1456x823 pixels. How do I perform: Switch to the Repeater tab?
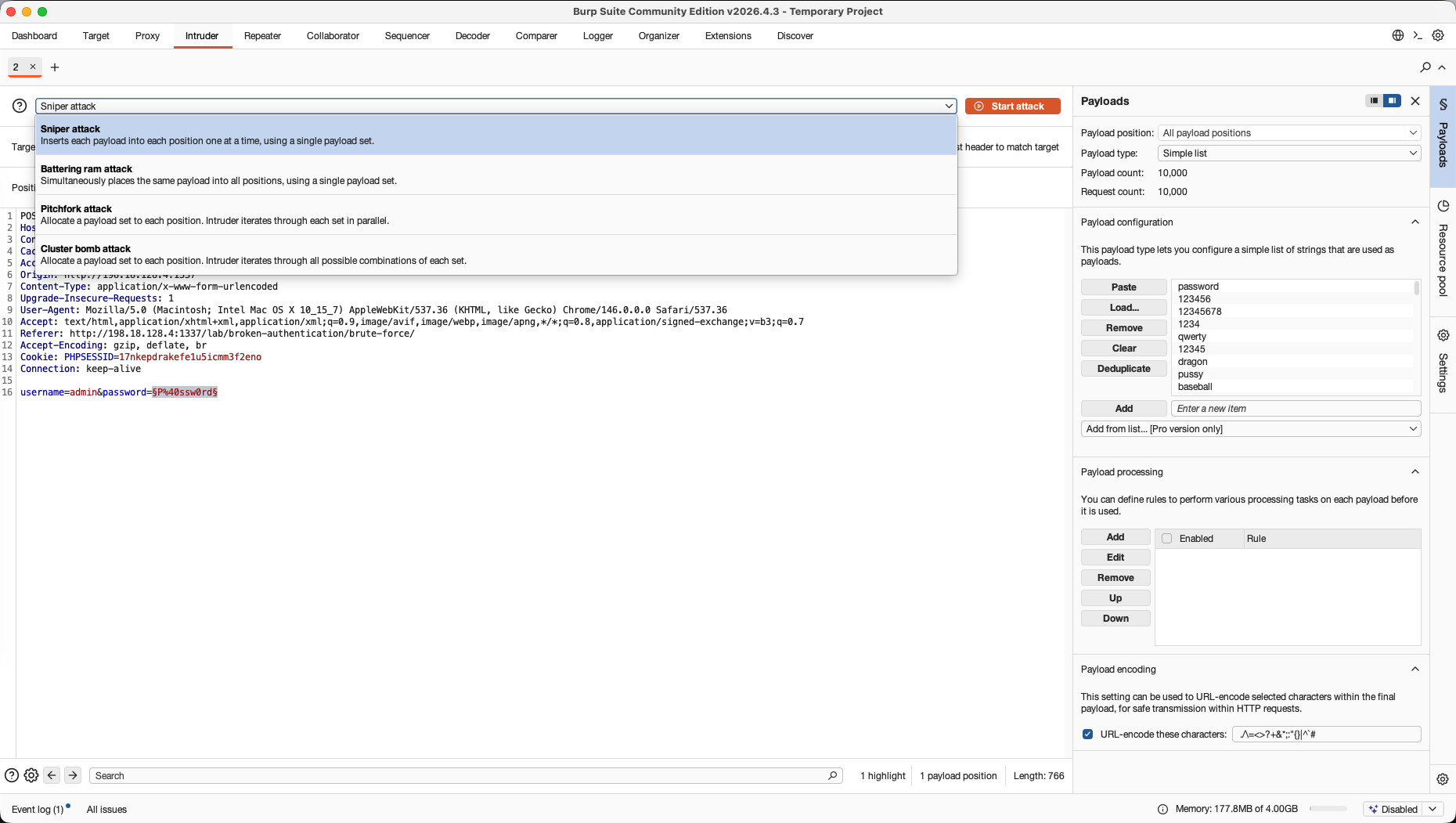click(262, 36)
